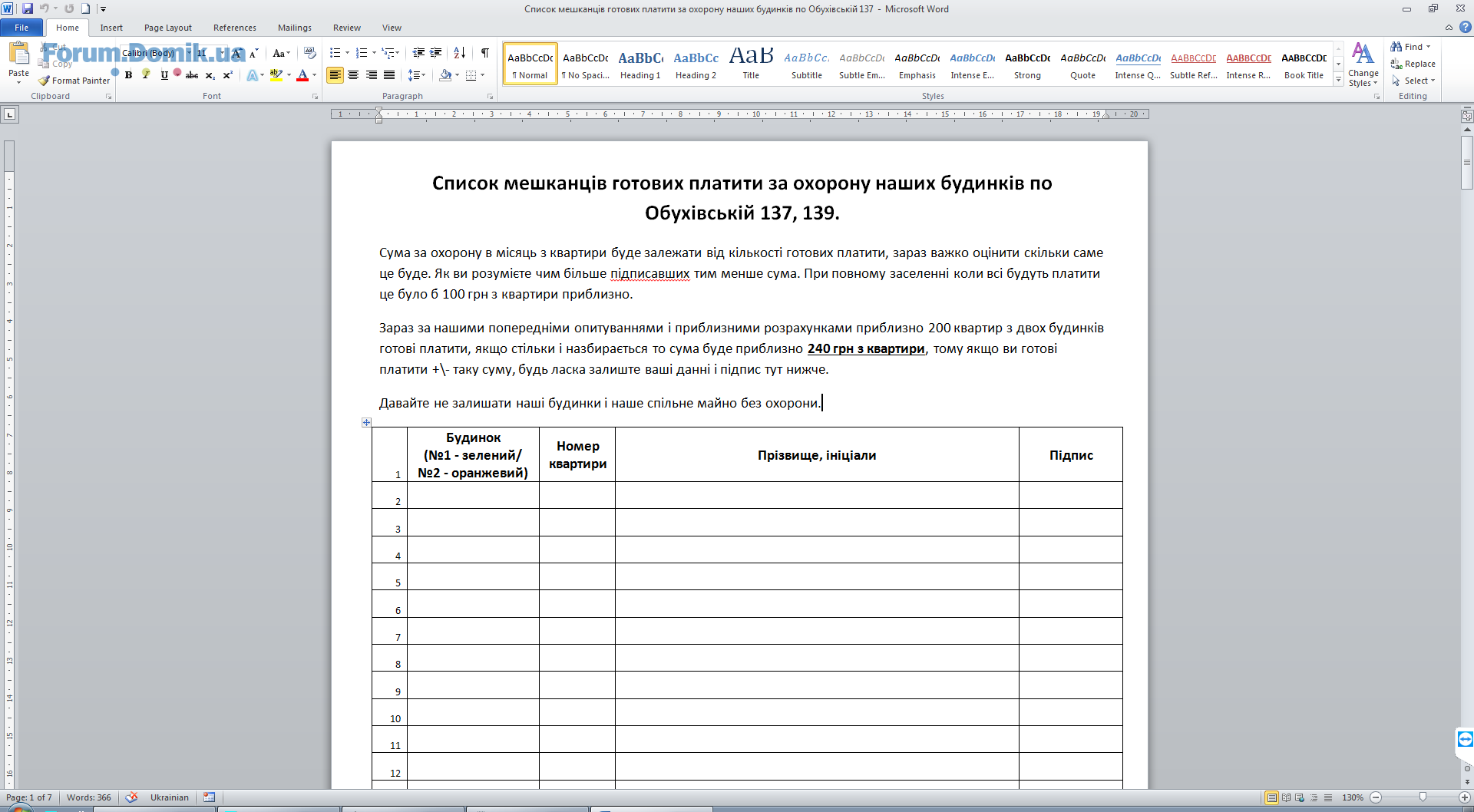
Task: Click the zoom slider handle
Action: [x=1423, y=797]
